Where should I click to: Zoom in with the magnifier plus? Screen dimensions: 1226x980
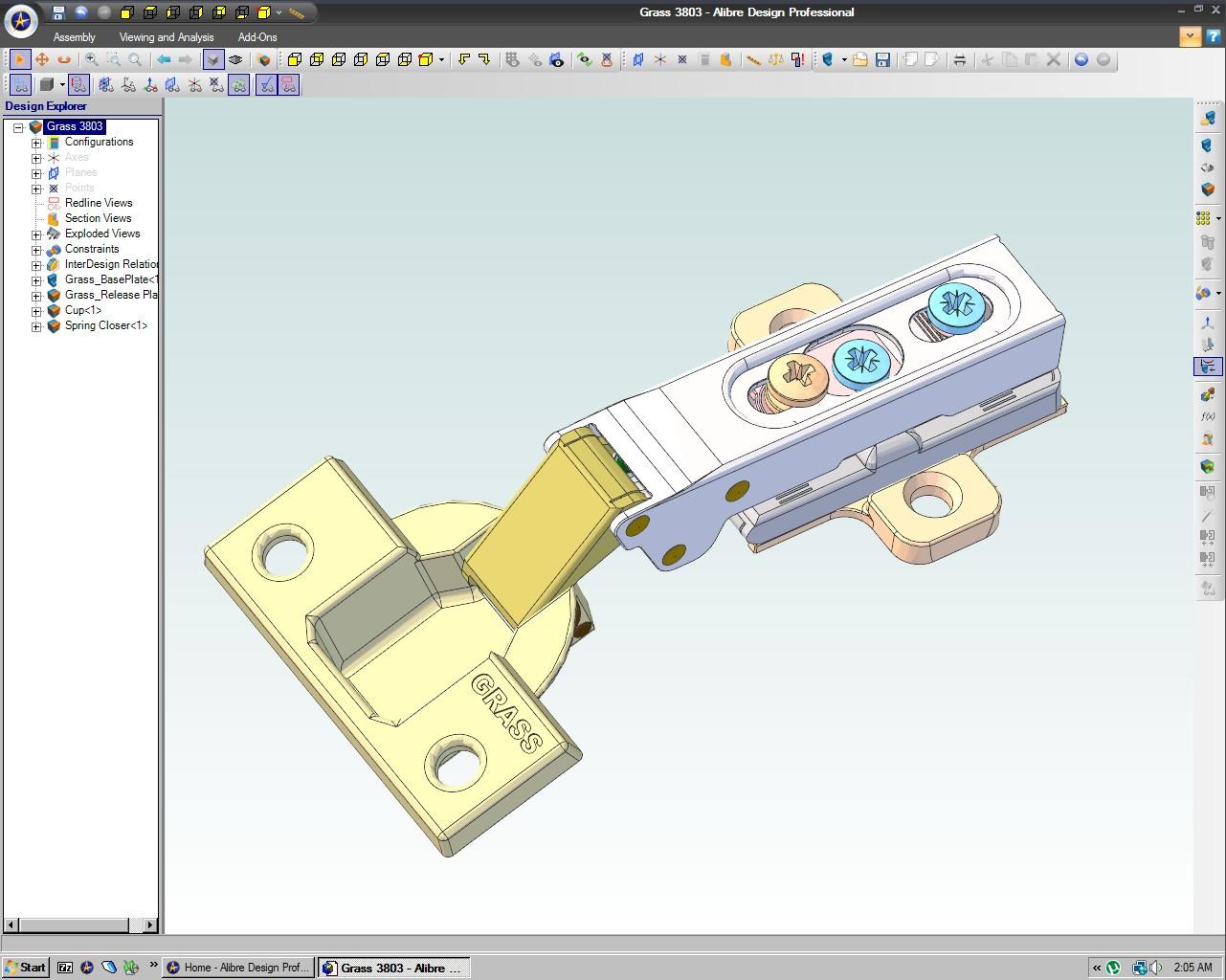point(92,59)
